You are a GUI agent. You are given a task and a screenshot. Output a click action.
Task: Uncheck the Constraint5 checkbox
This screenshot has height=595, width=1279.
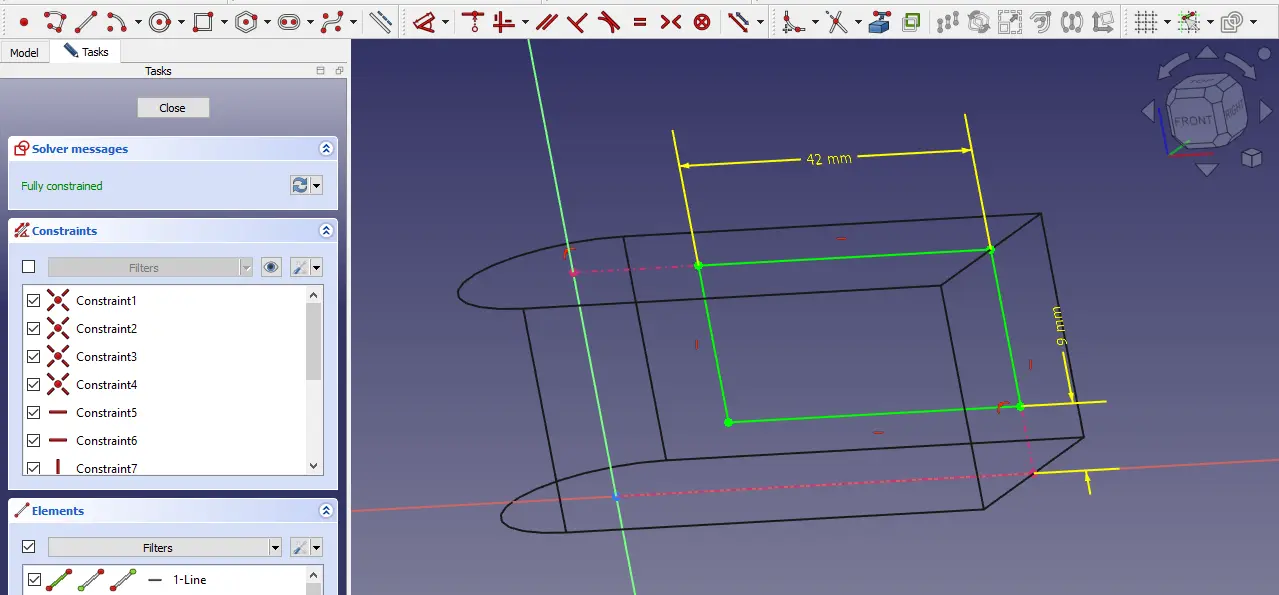tap(34, 413)
